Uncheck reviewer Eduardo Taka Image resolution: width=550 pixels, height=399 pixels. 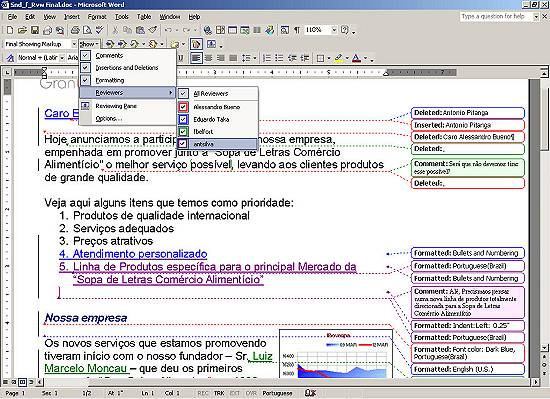pyautogui.click(x=183, y=119)
